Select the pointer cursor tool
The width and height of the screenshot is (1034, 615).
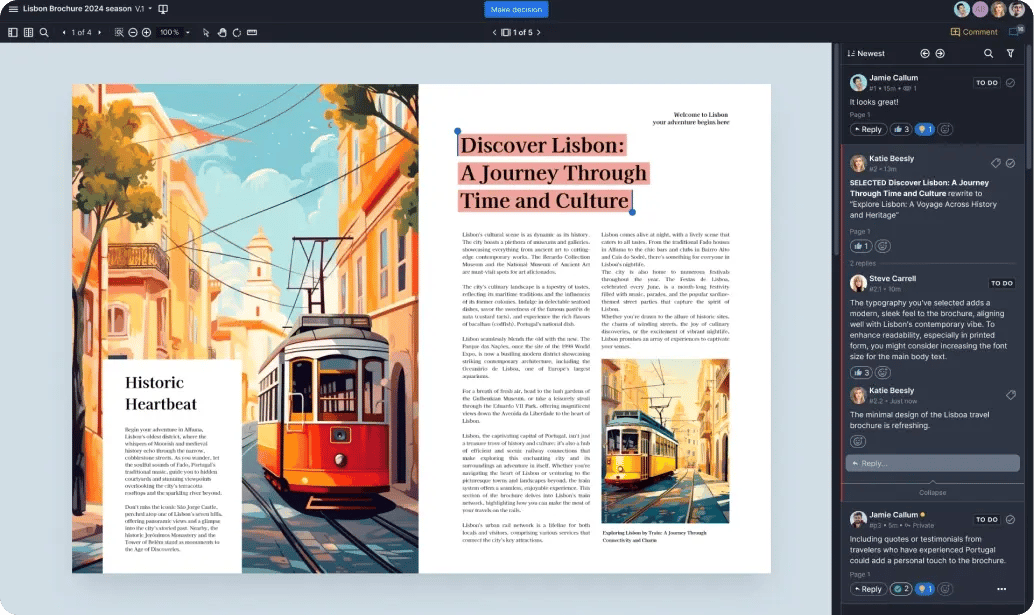point(205,31)
